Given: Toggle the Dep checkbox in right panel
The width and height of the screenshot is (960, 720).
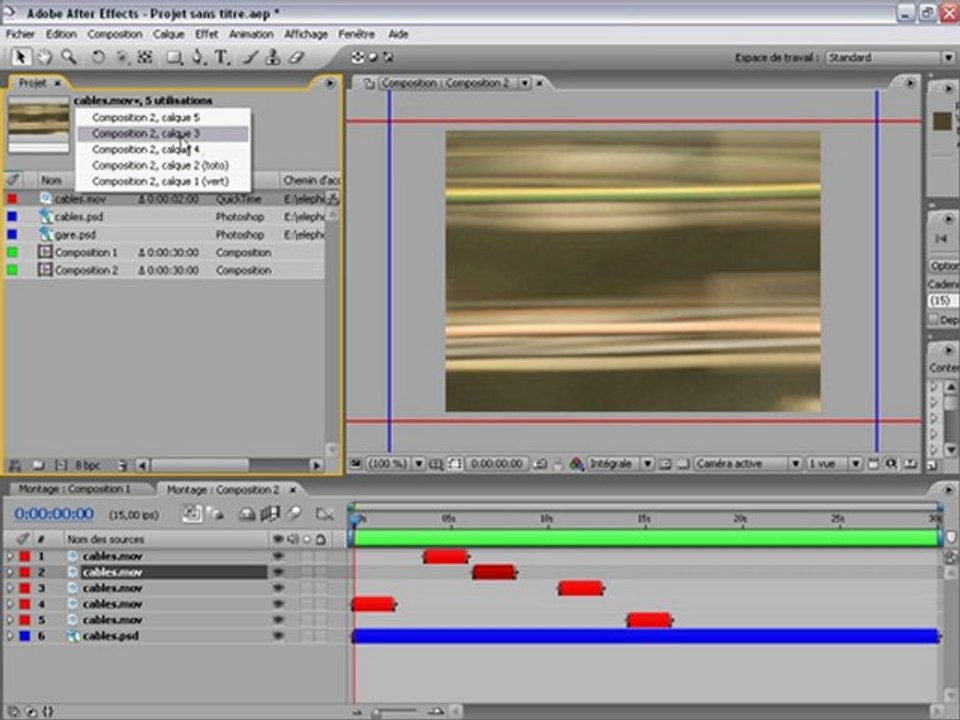Looking at the screenshot, I should coord(934,320).
